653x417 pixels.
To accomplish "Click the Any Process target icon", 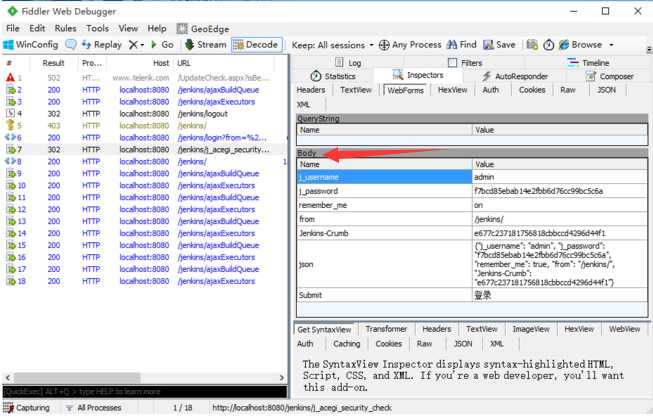I will [384, 45].
